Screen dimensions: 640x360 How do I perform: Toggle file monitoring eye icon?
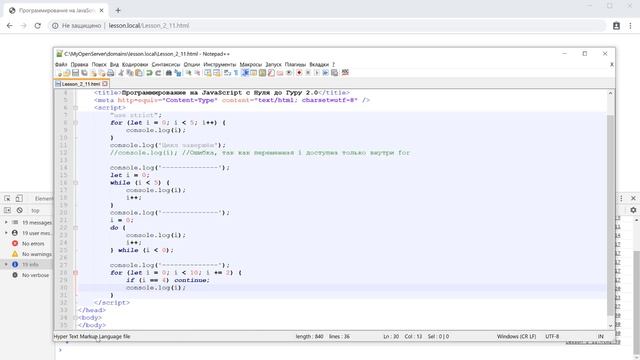pos(289,73)
